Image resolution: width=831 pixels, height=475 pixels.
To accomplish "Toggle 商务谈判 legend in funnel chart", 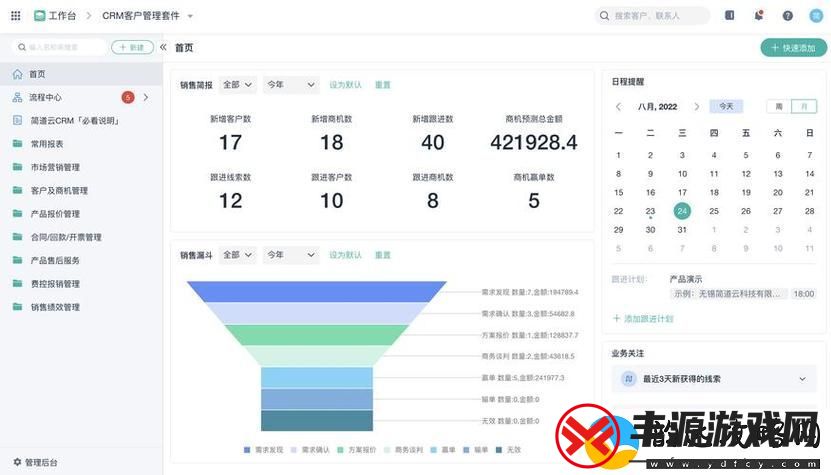I will coord(403,450).
